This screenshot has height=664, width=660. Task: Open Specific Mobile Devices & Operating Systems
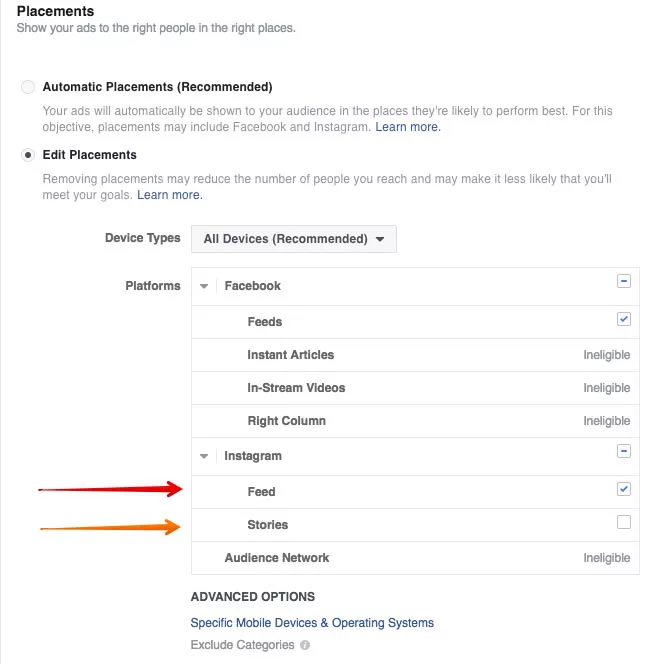point(312,623)
